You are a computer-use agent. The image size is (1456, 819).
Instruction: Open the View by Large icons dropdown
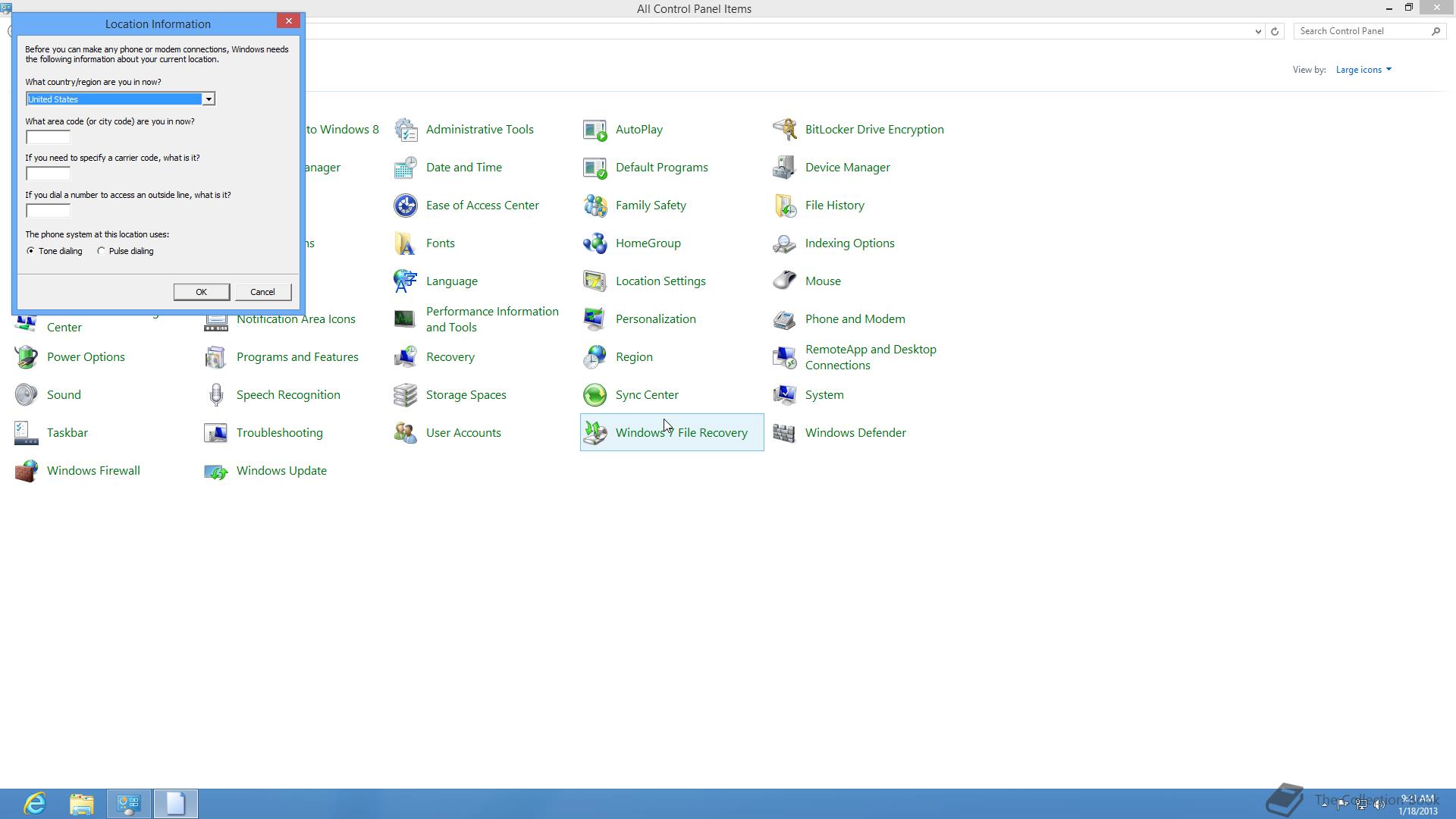(x=1363, y=70)
